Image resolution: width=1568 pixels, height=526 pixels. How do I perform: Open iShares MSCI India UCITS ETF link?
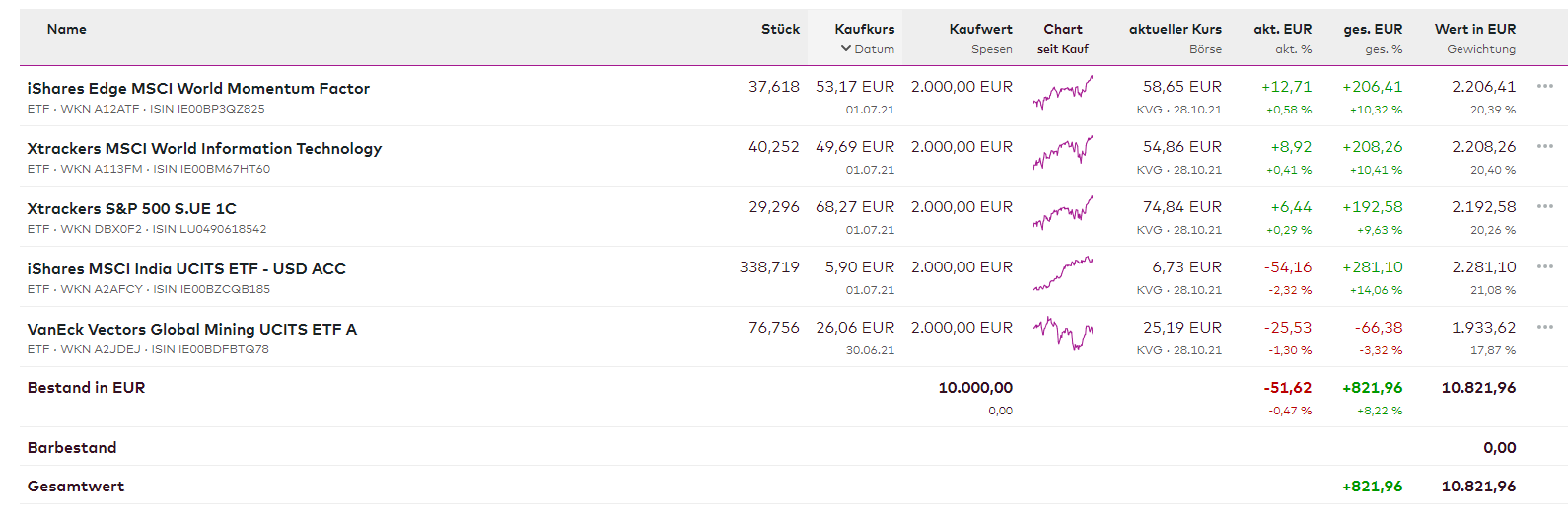coord(186,269)
